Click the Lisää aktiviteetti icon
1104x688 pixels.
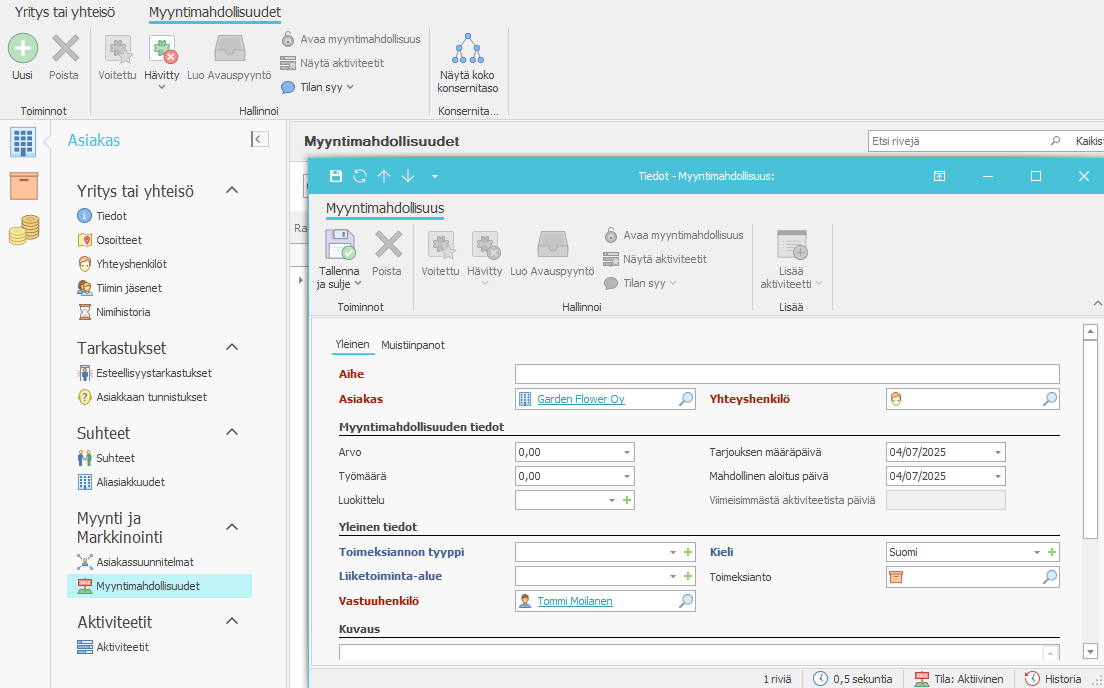[792, 245]
